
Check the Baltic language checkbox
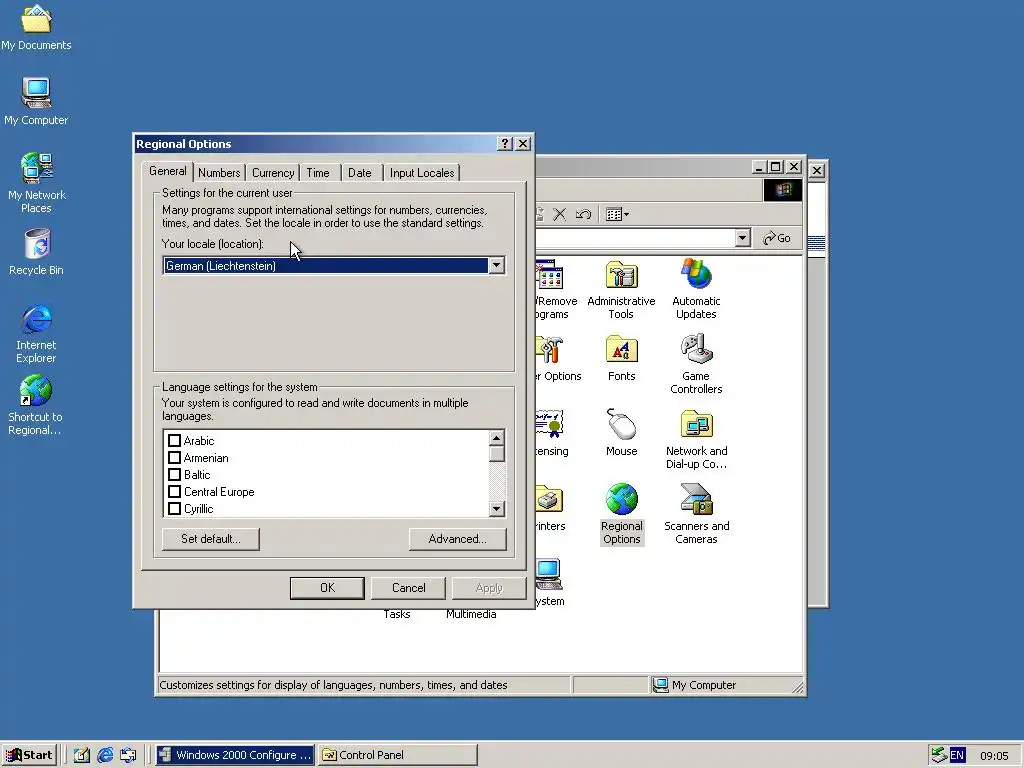click(174, 474)
